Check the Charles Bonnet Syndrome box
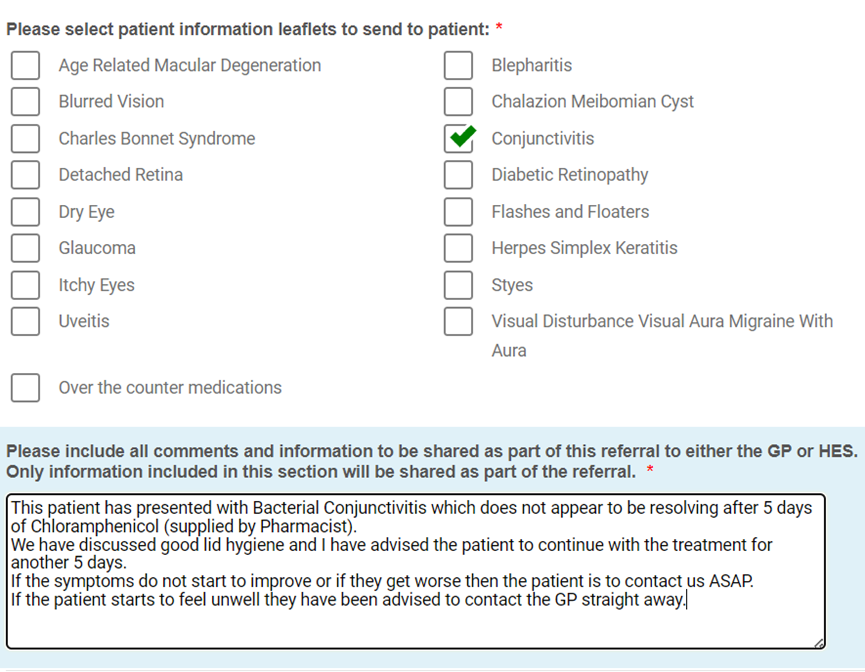Image resolution: width=865 pixels, height=672 pixels. click(x=25, y=139)
